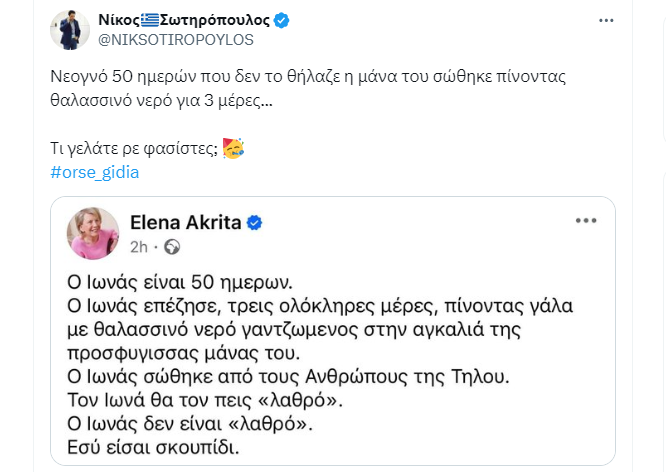Image resolution: width=666 pixels, height=472 pixels.
Task: Click the Greek flag emoji in the name
Action: [x=151, y=20]
